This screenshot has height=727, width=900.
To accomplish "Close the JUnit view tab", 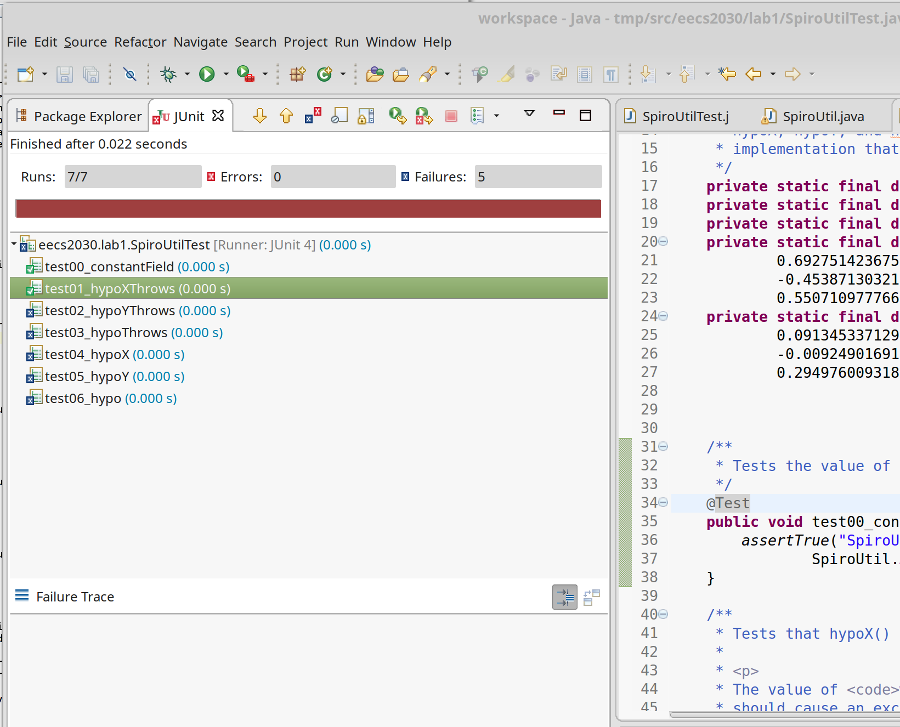I will (218, 116).
